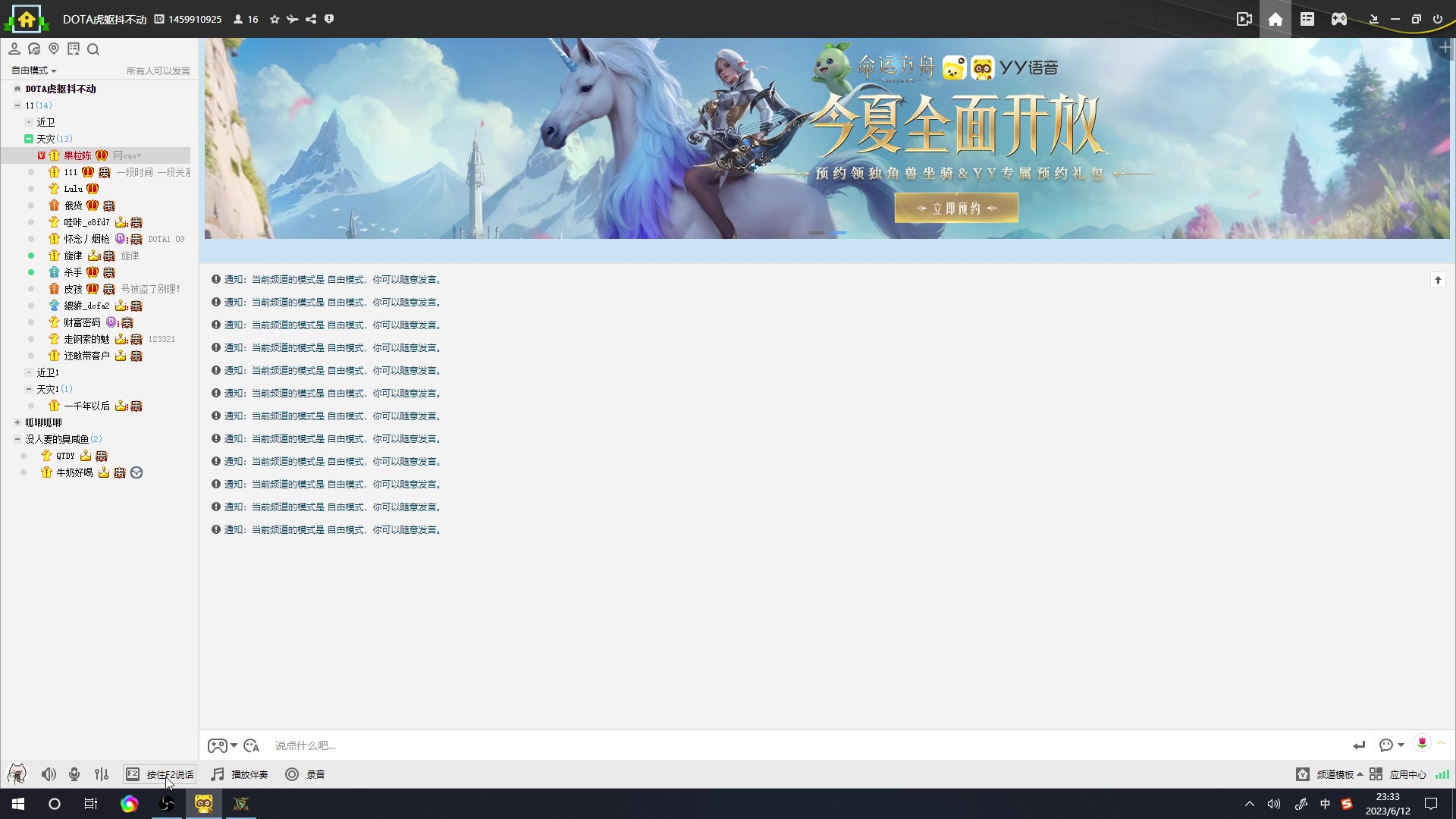Open the Task View button on taskbar
Image resolution: width=1456 pixels, height=819 pixels.
[x=91, y=804]
